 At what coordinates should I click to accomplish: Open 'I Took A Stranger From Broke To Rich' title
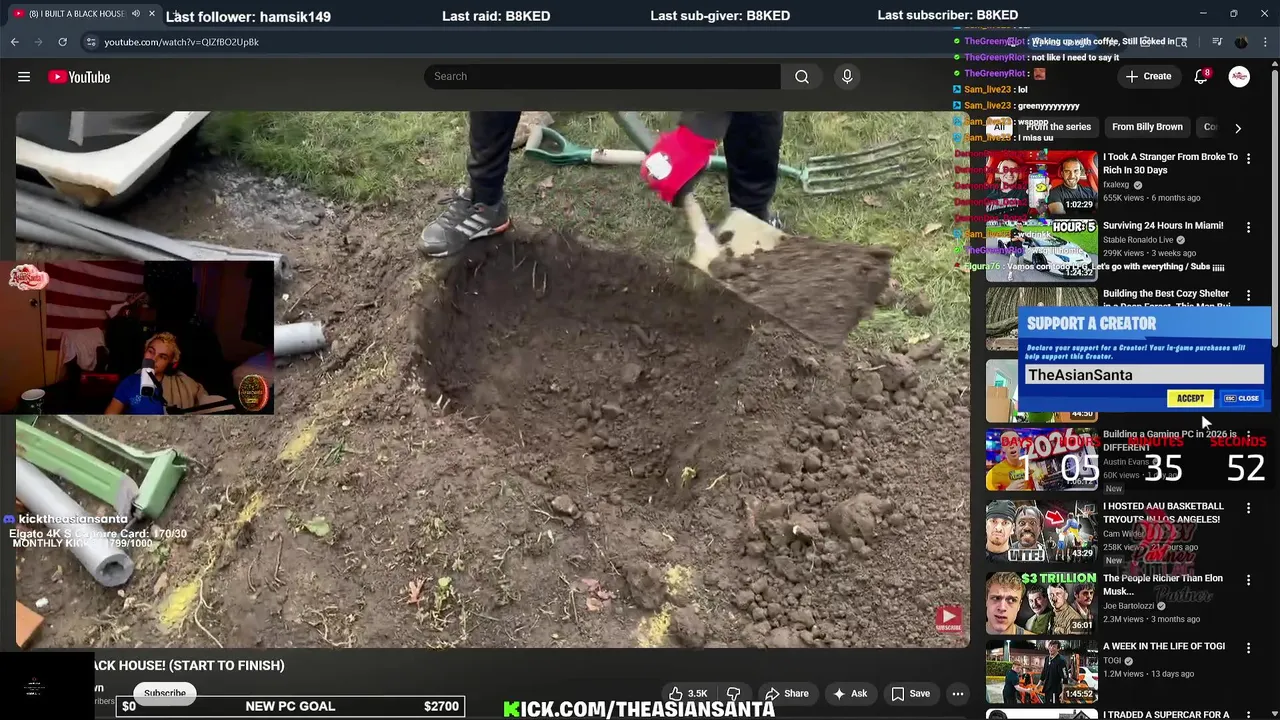1170,163
